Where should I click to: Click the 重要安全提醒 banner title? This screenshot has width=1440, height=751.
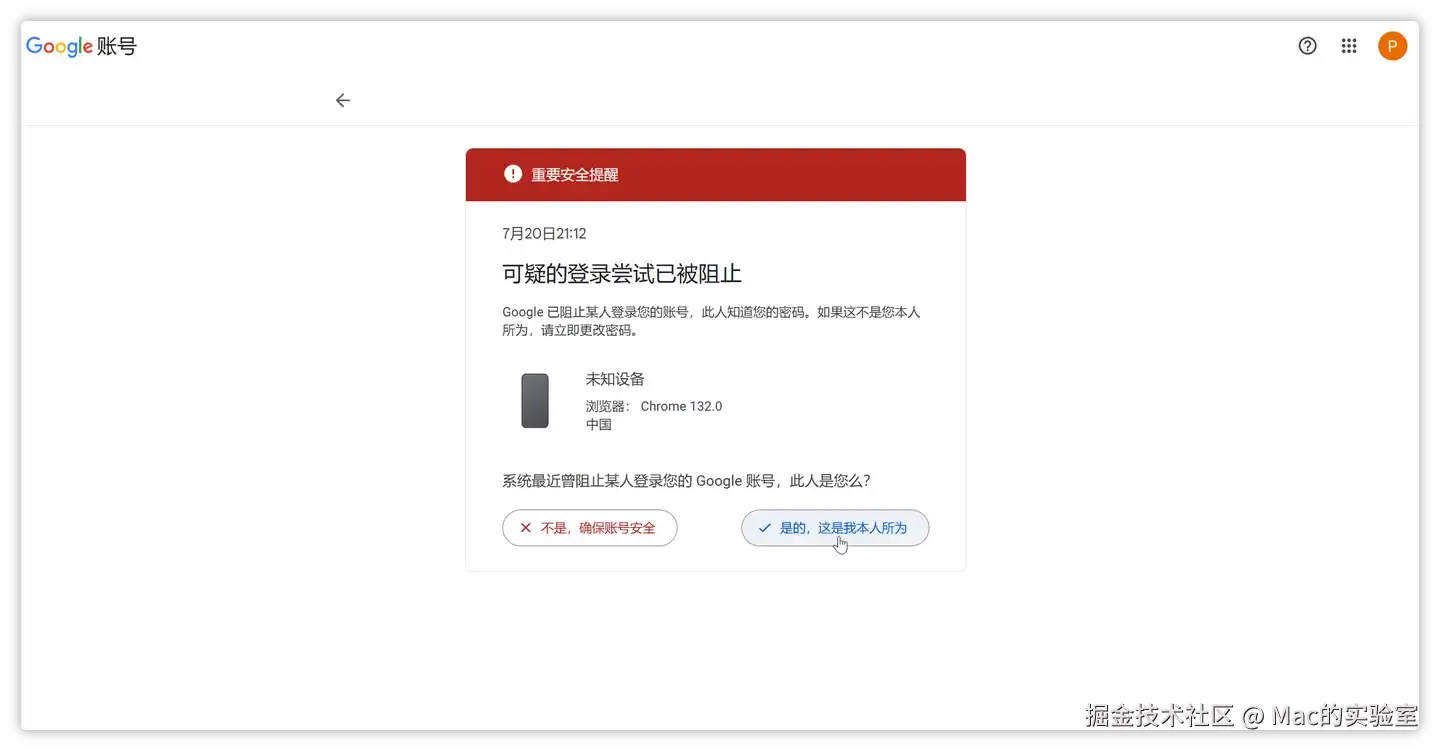click(x=575, y=175)
